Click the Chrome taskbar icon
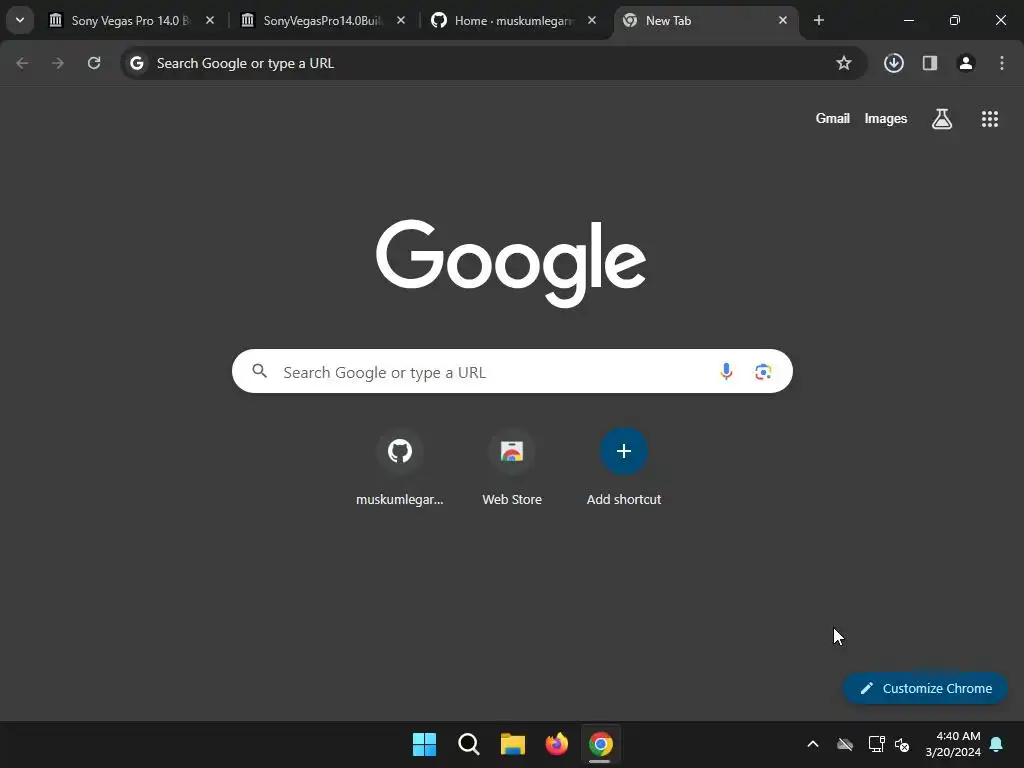 [600, 744]
